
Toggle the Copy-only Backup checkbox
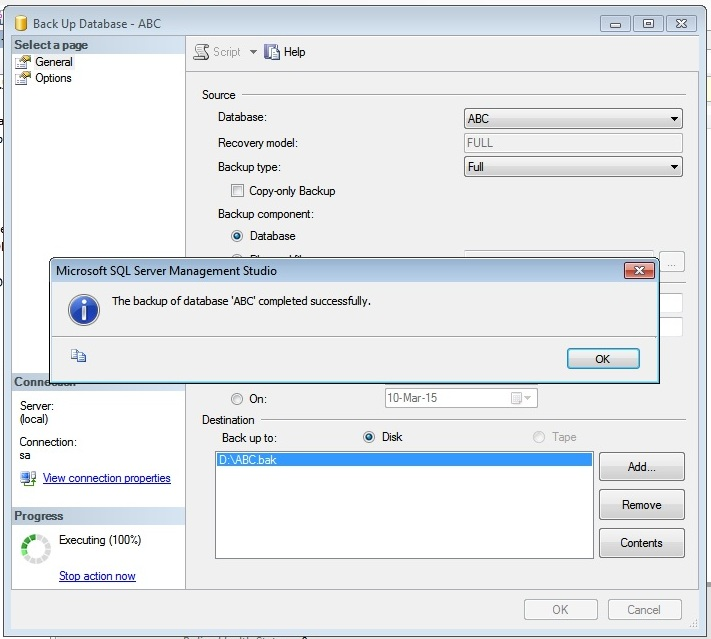coord(237,190)
